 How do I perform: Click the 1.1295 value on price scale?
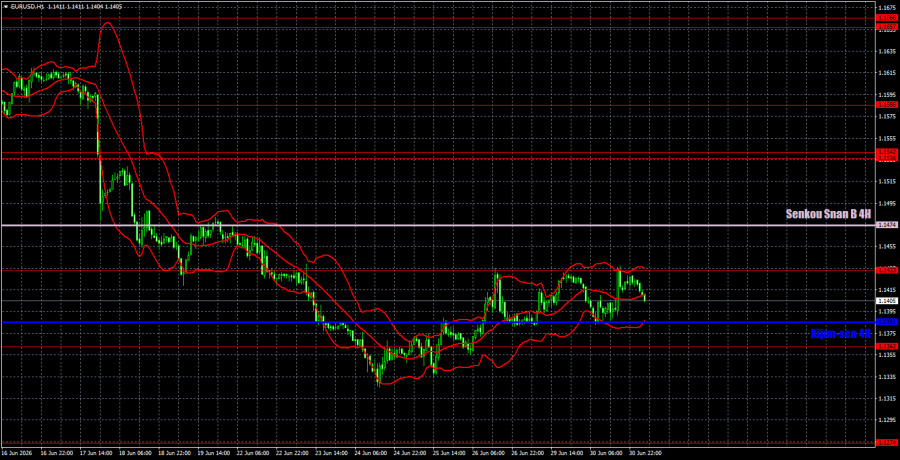887,420
